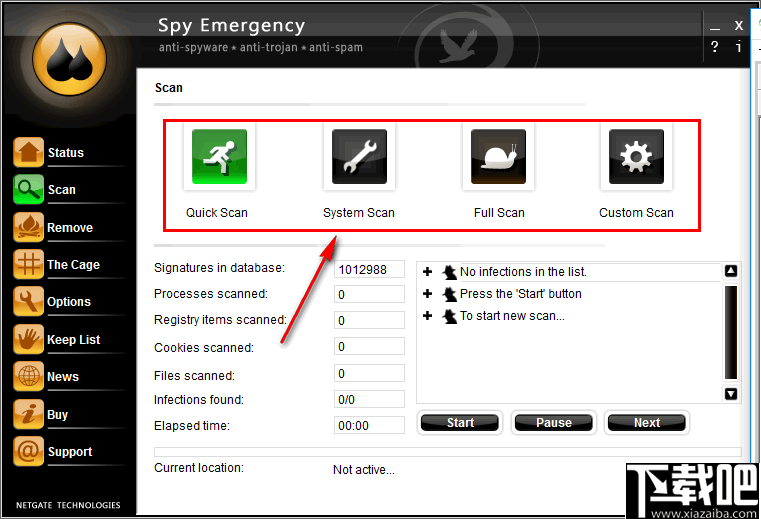The width and height of the screenshot is (761, 519).
Task: Open the Custom Scan gear icon
Action: 636,156
